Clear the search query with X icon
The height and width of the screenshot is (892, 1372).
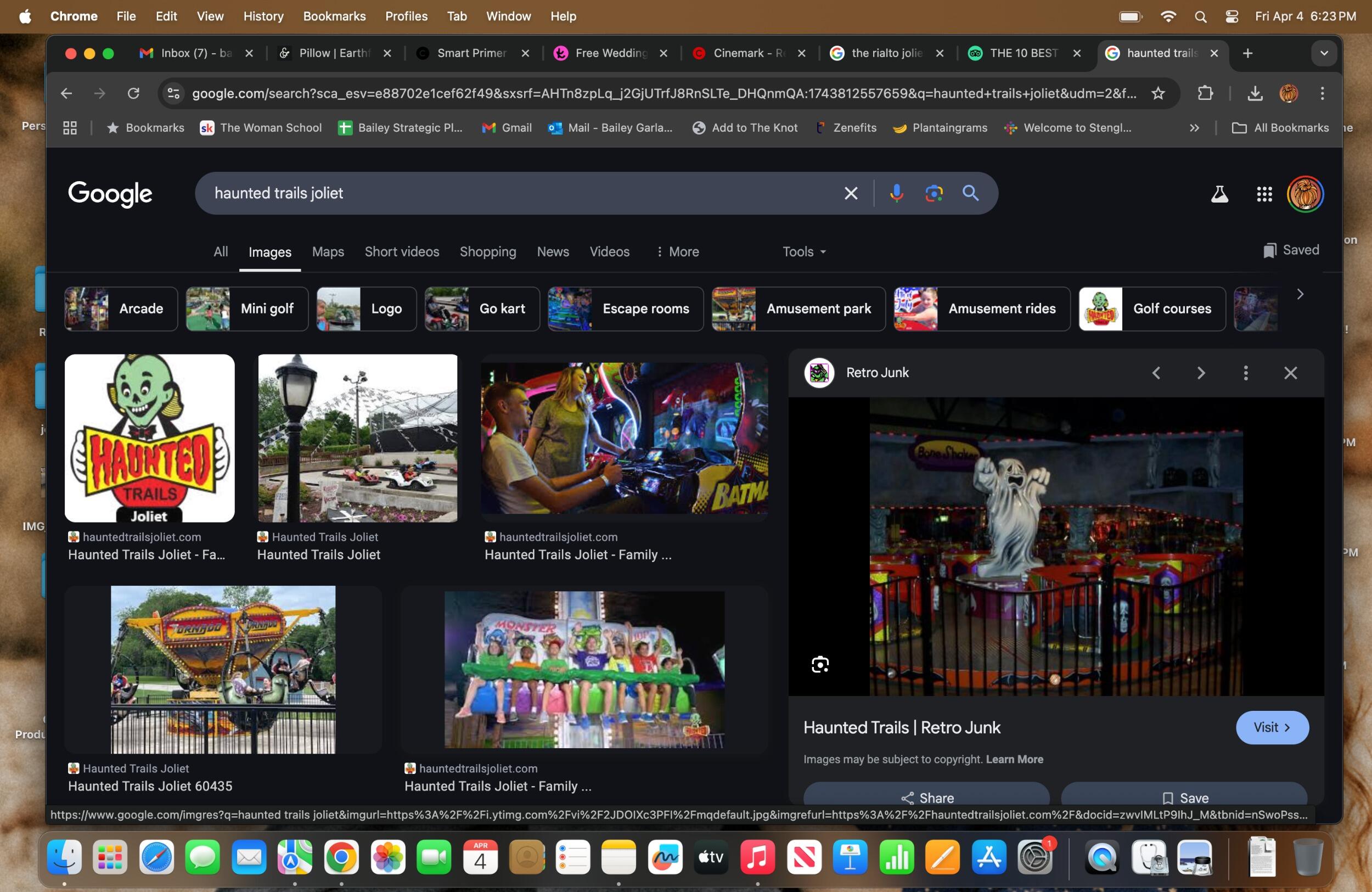pyautogui.click(x=851, y=193)
